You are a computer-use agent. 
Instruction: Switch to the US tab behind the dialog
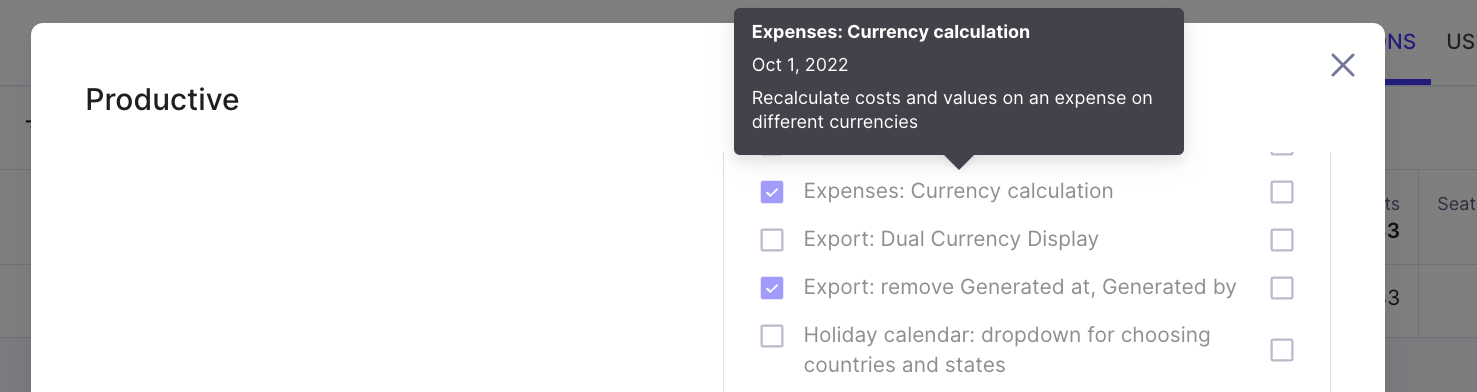pyautogui.click(x=1461, y=42)
